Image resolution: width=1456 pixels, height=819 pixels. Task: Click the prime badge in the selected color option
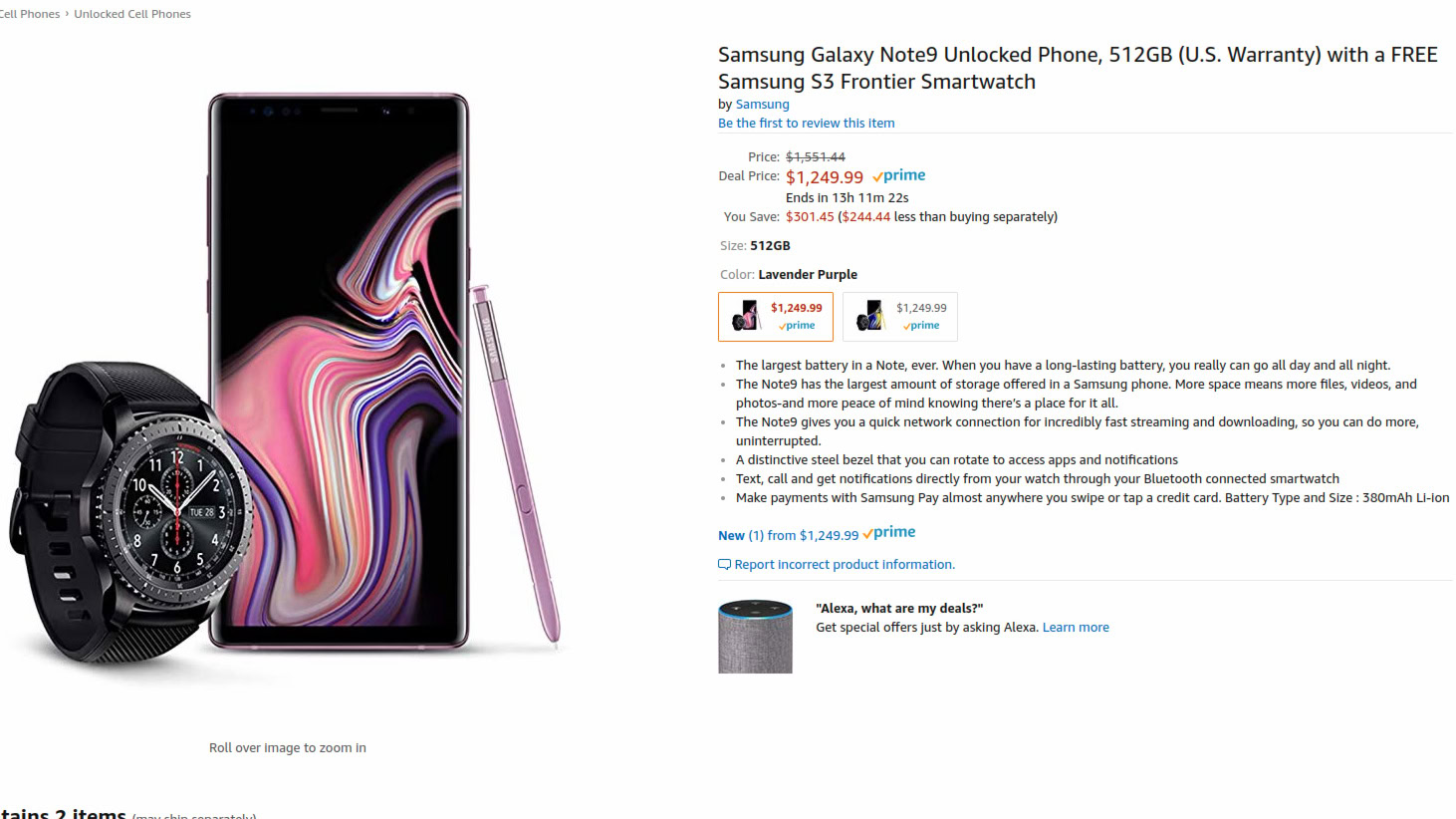point(797,326)
